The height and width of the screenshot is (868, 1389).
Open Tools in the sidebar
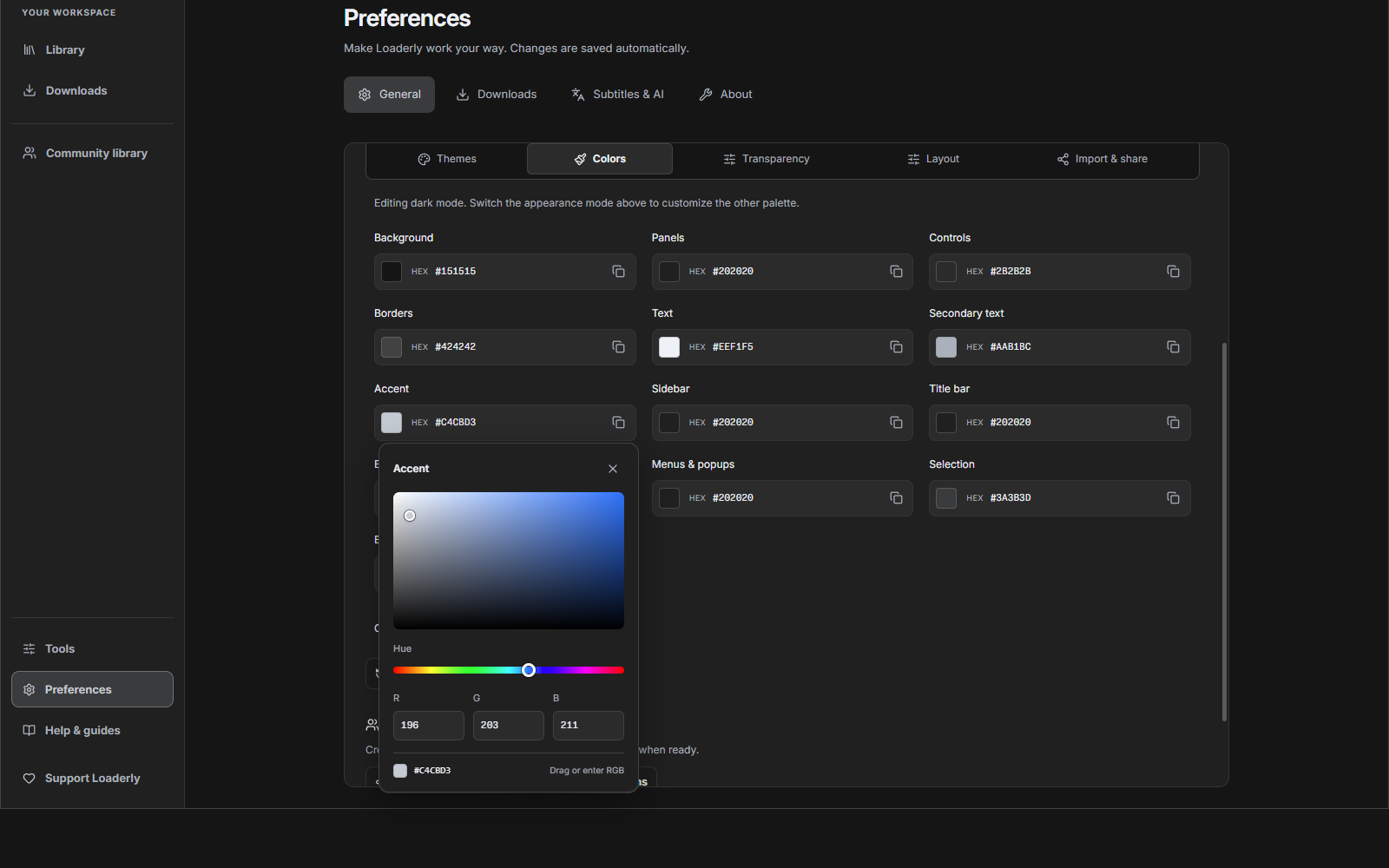click(x=92, y=649)
